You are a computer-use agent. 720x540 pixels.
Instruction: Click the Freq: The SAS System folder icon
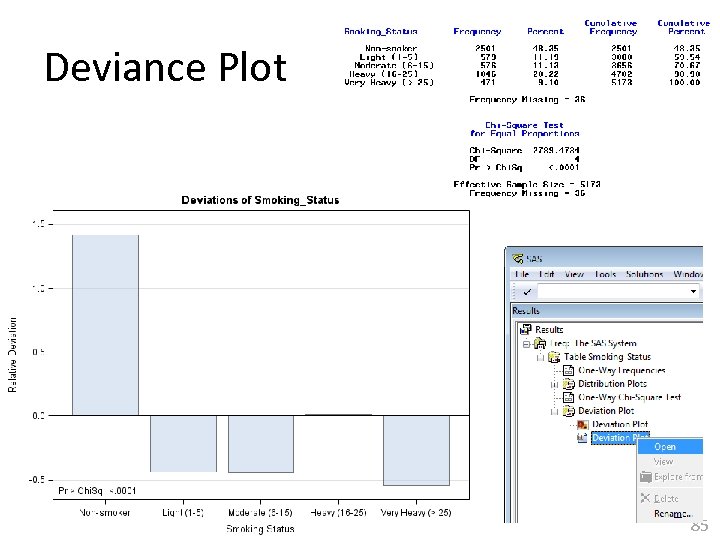[x=540, y=343]
